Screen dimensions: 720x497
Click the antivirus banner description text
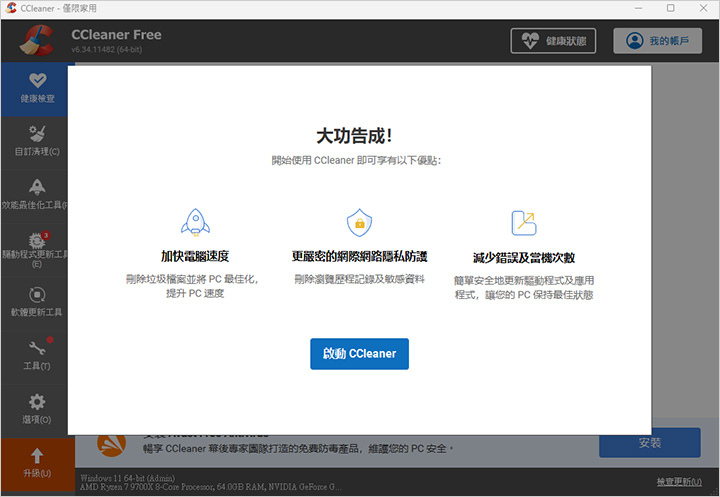pos(298,449)
